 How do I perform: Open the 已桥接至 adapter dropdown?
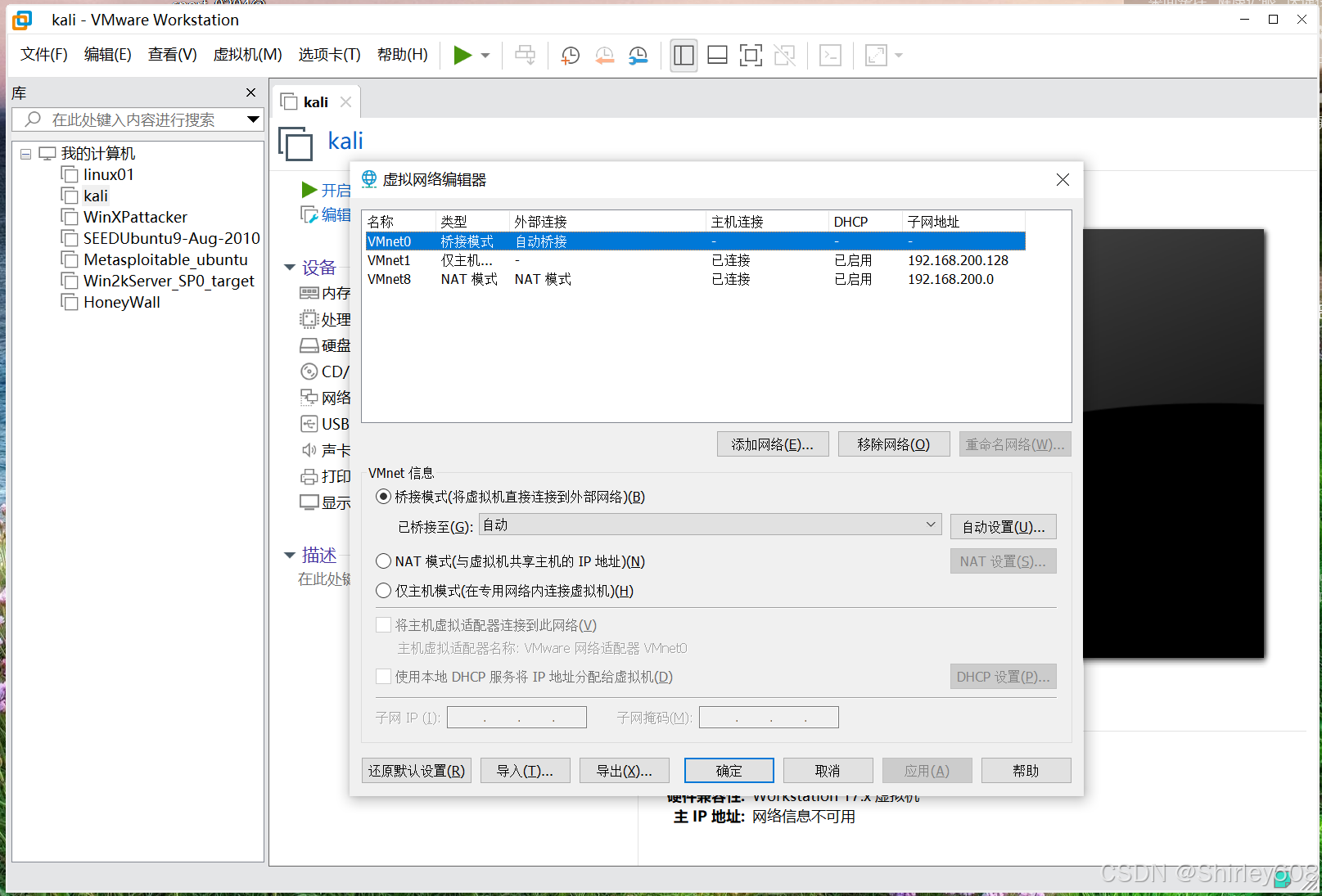tap(710, 525)
